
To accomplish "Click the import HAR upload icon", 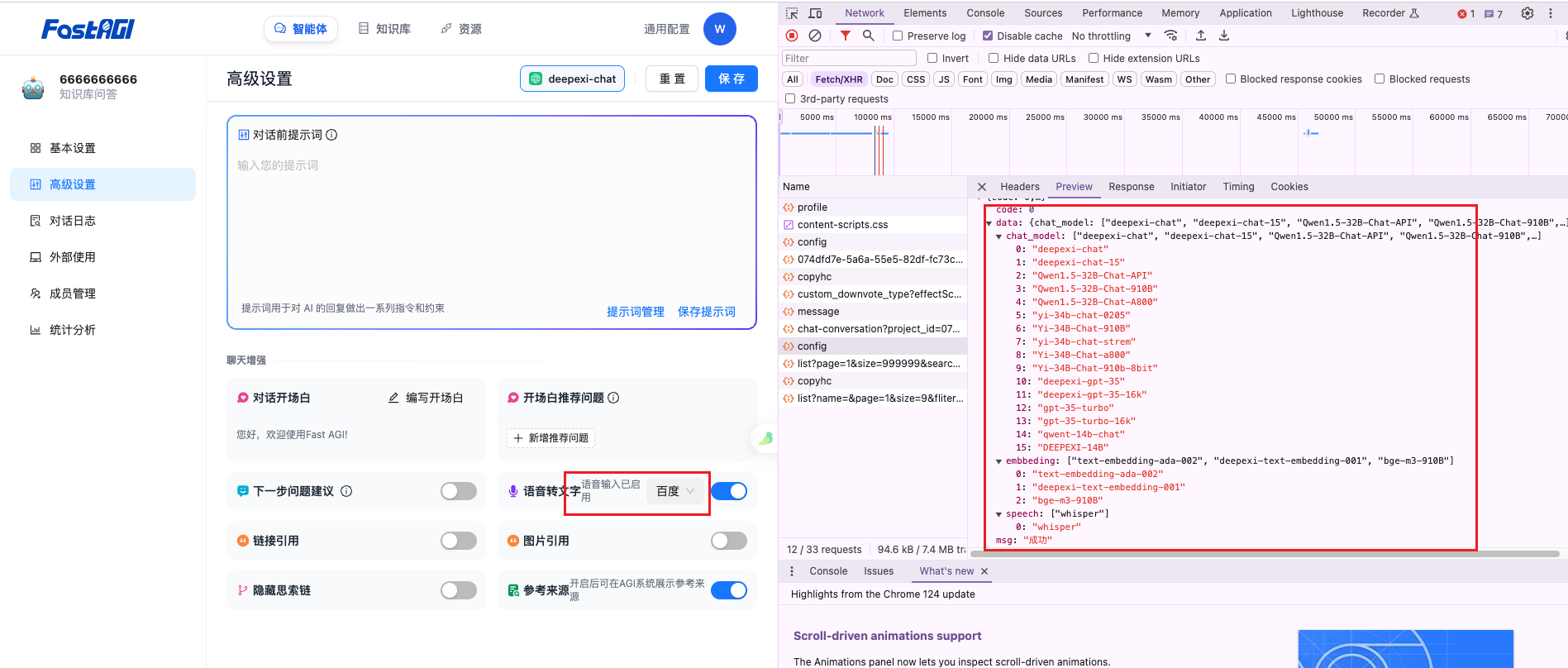I will 1201,36.
